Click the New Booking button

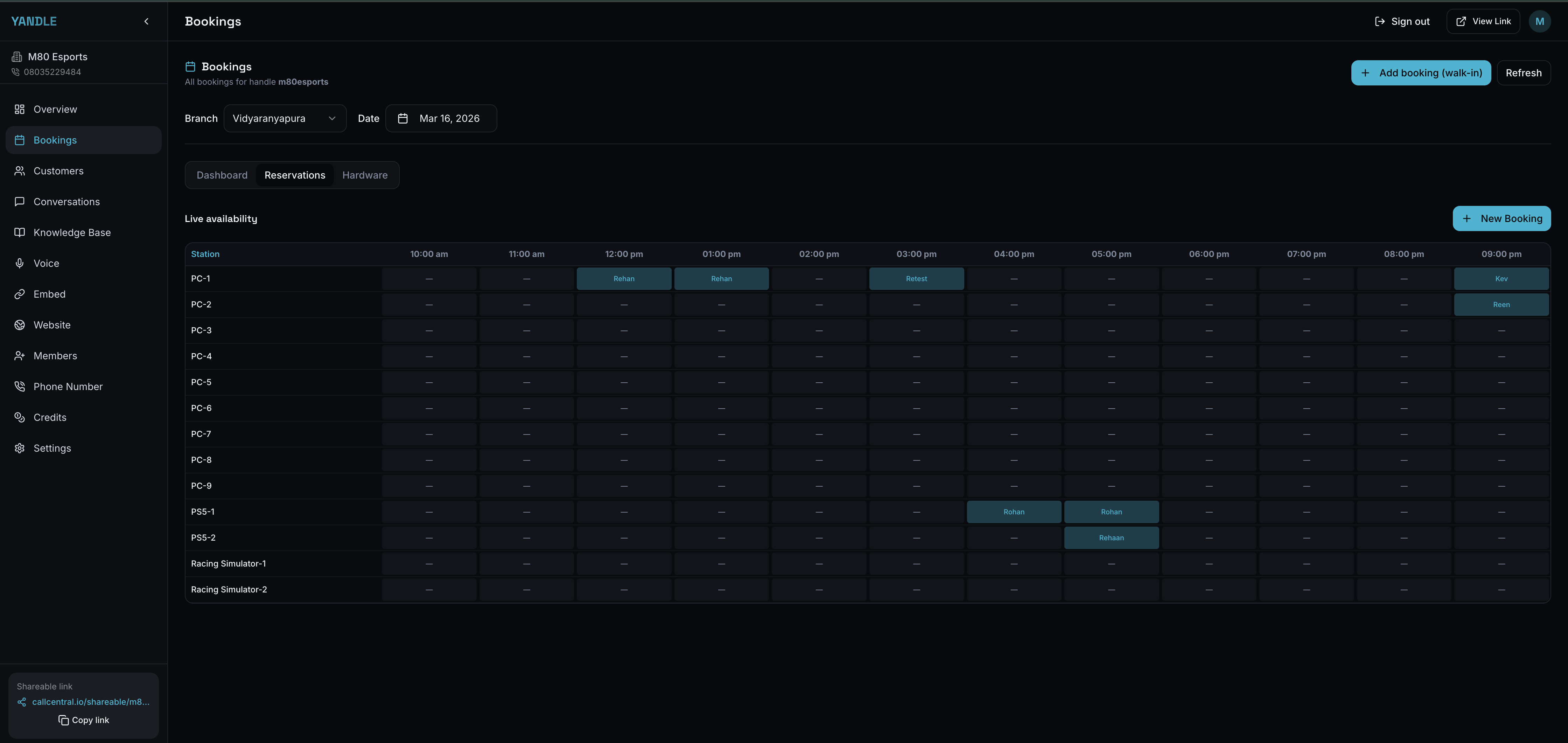pyautogui.click(x=1501, y=218)
